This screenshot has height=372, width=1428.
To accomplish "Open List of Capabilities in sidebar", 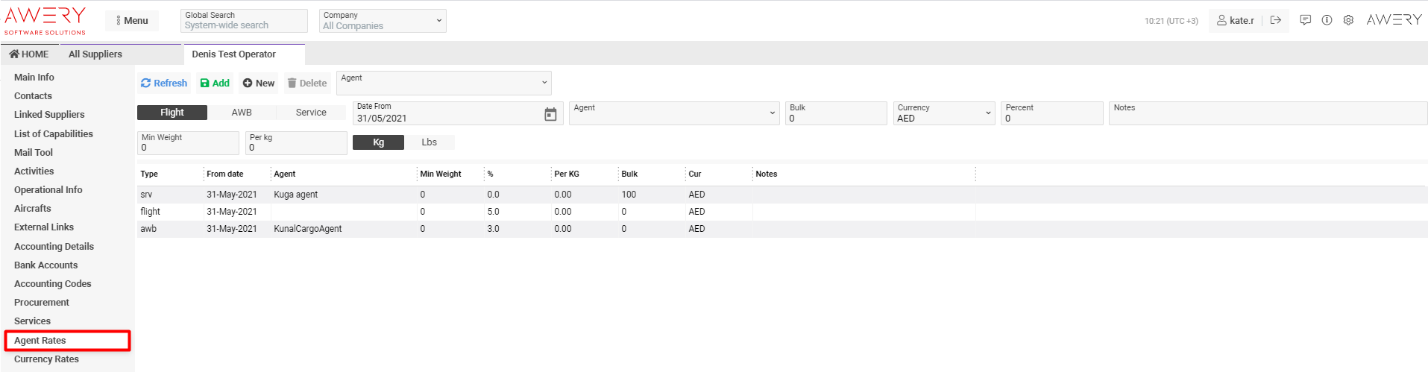I will [x=53, y=134].
